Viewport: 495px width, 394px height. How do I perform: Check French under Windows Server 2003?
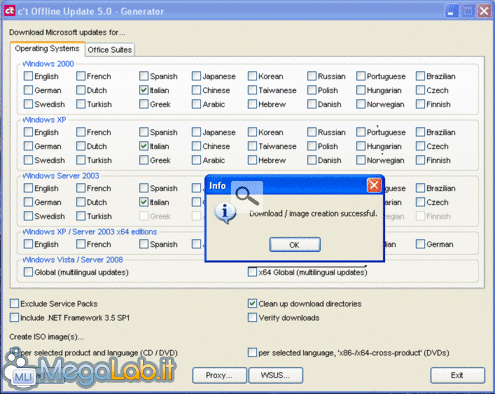pos(81,188)
